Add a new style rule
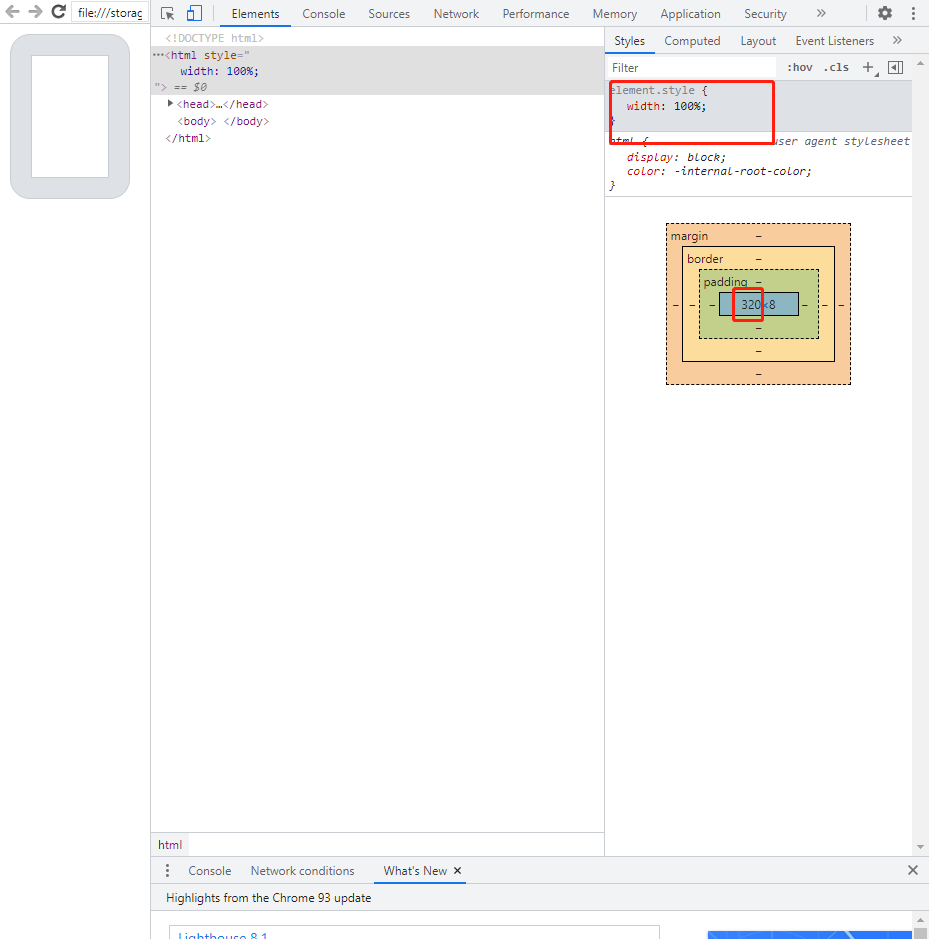 868,67
